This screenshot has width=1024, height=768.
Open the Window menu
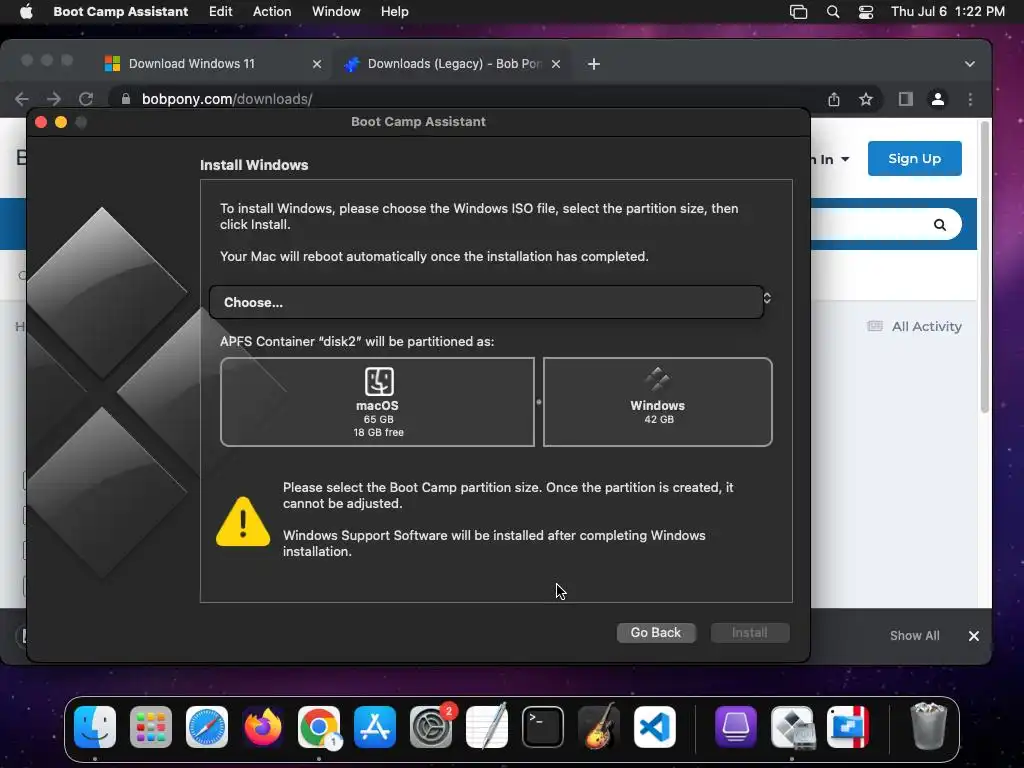click(336, 12)
